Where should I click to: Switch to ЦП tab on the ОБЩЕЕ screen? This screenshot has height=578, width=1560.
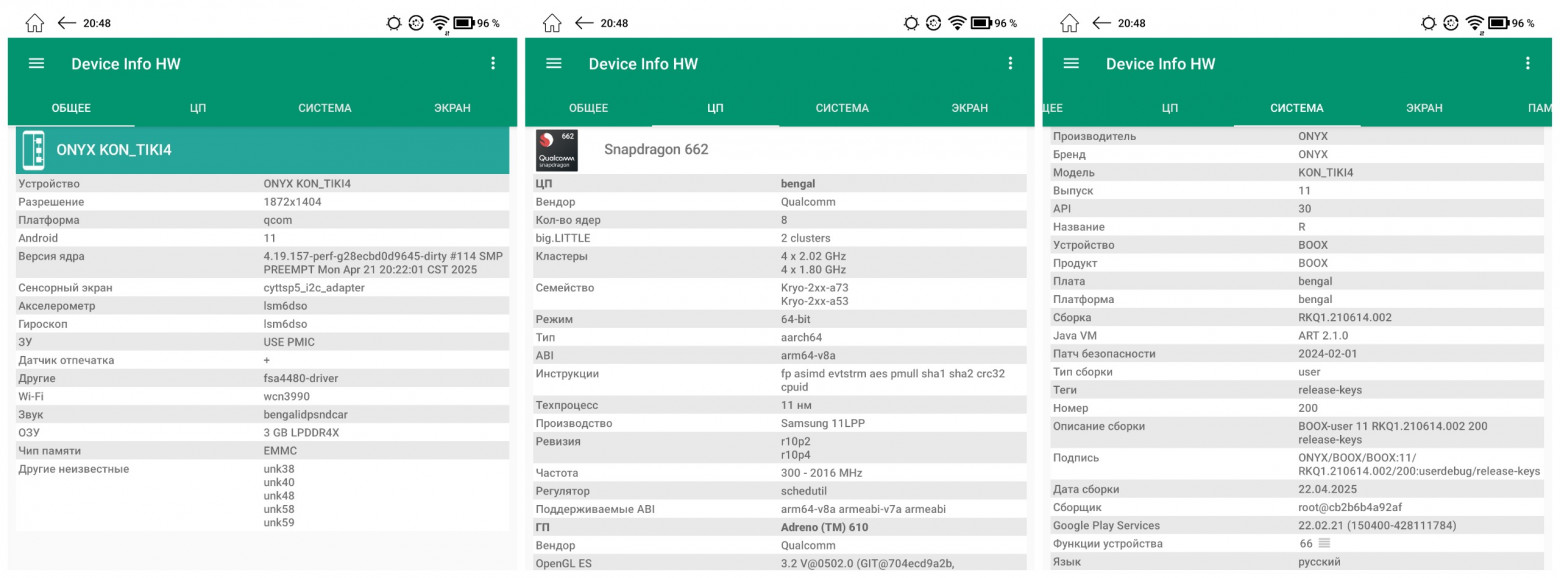198,108
